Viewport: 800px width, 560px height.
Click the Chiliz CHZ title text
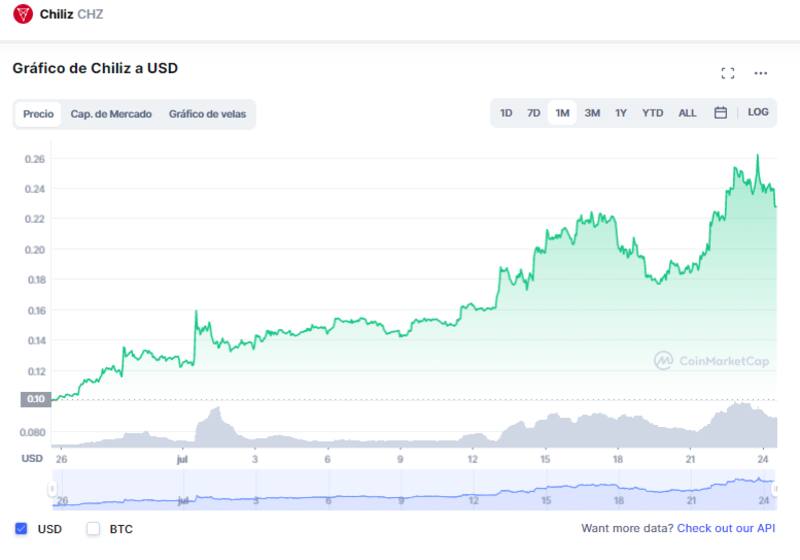click(x=71, y=14)
